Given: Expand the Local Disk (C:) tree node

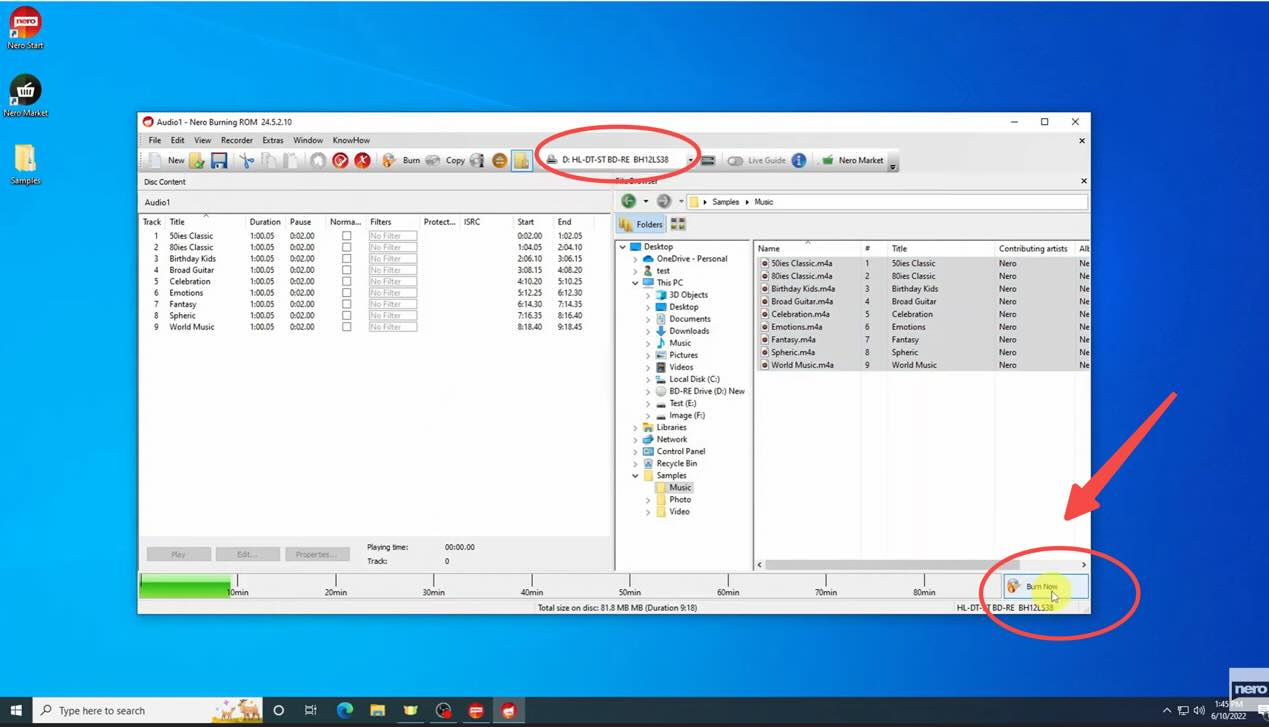Looking at the screenshot, I should (647, 379).
